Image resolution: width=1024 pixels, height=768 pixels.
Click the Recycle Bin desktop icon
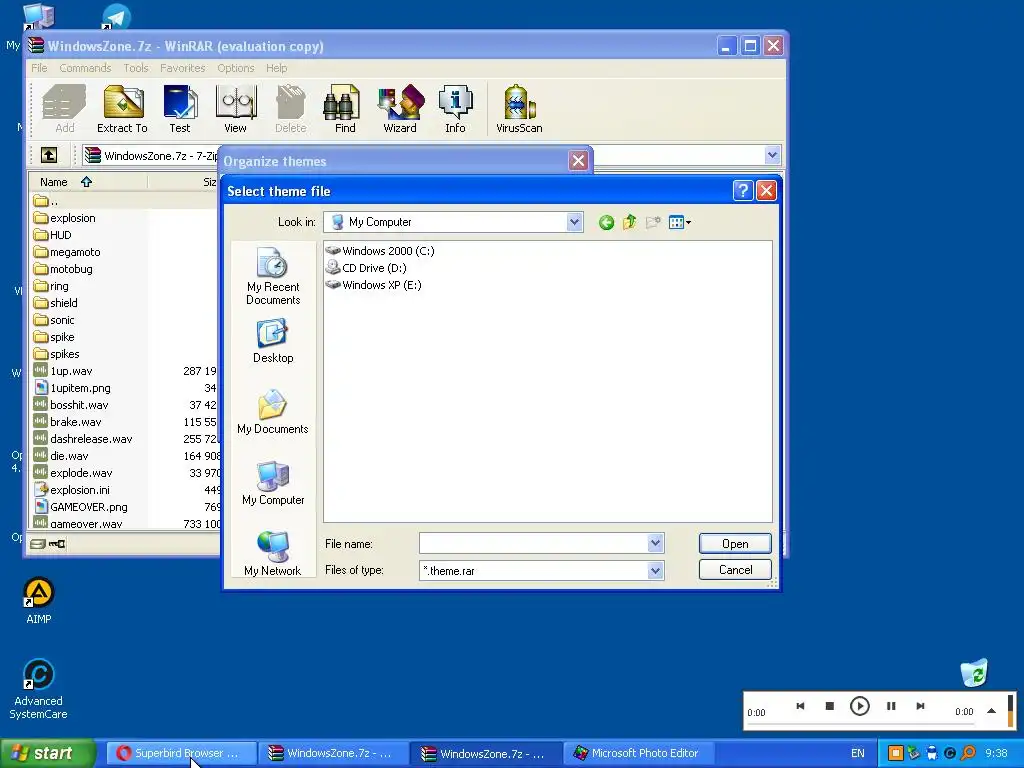974,673
